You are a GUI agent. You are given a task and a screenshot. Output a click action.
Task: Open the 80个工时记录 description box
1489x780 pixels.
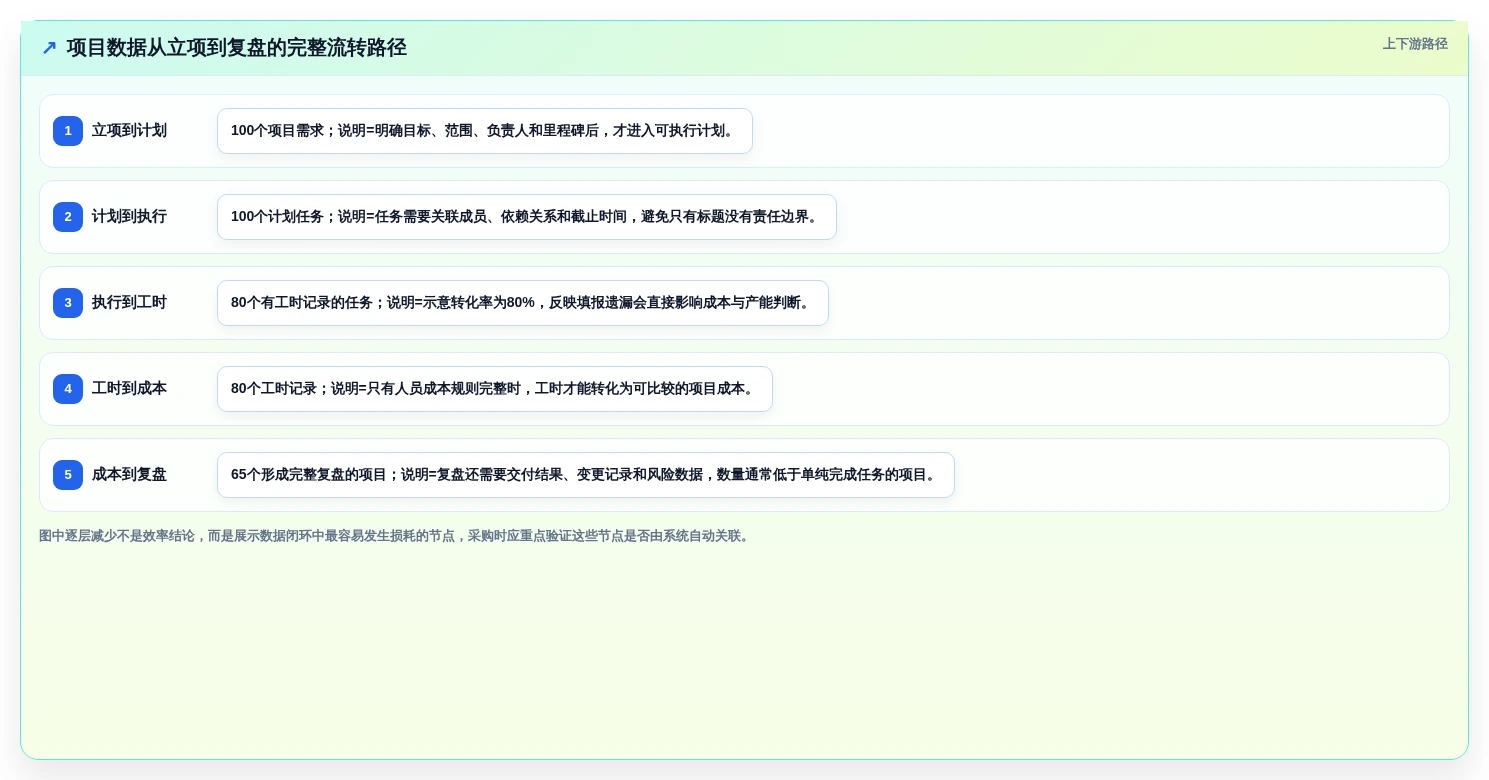click(495, 389)
